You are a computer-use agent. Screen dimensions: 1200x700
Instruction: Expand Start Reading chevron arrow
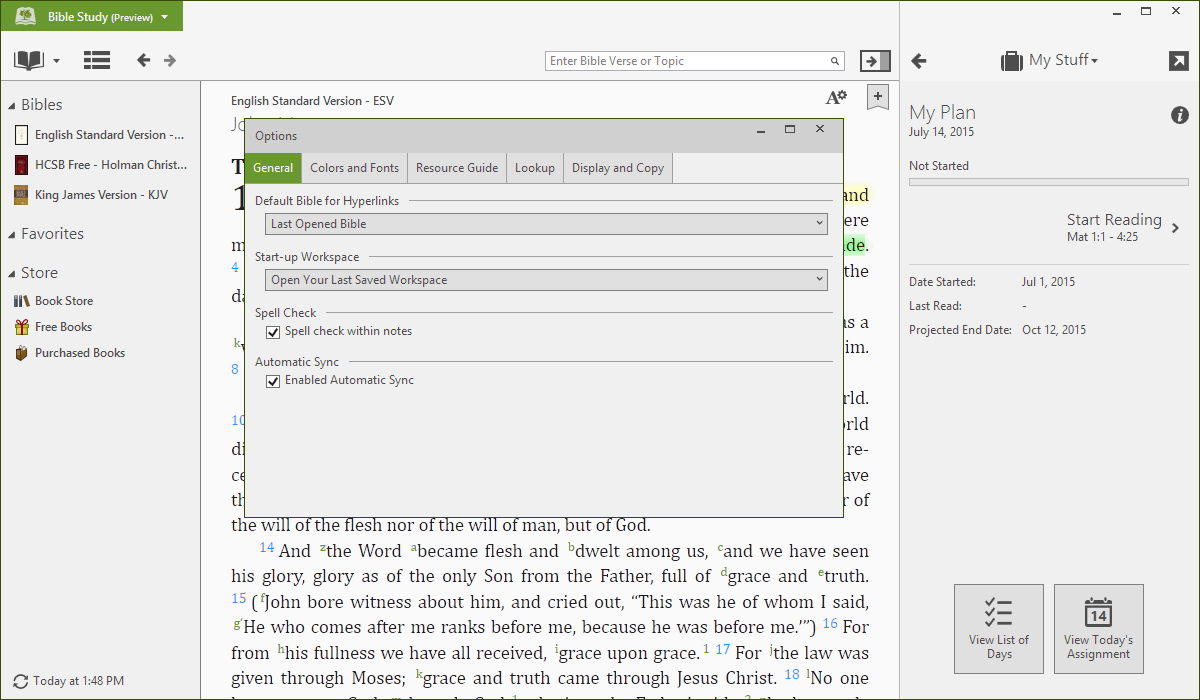coord(1176,228)
